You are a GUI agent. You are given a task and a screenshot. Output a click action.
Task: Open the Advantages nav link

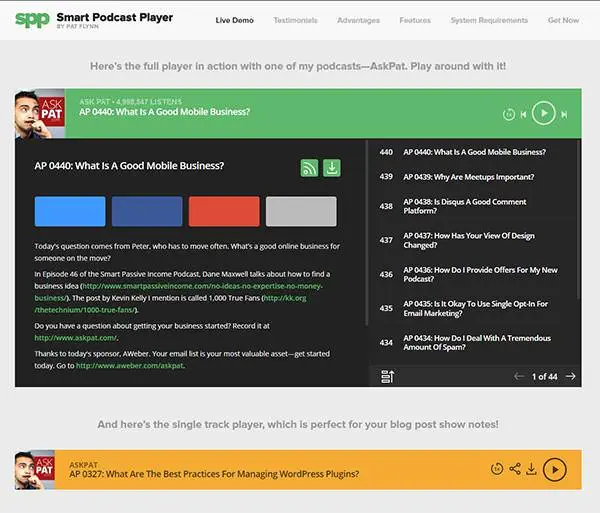pyautogui.click(x=358, y=20)
